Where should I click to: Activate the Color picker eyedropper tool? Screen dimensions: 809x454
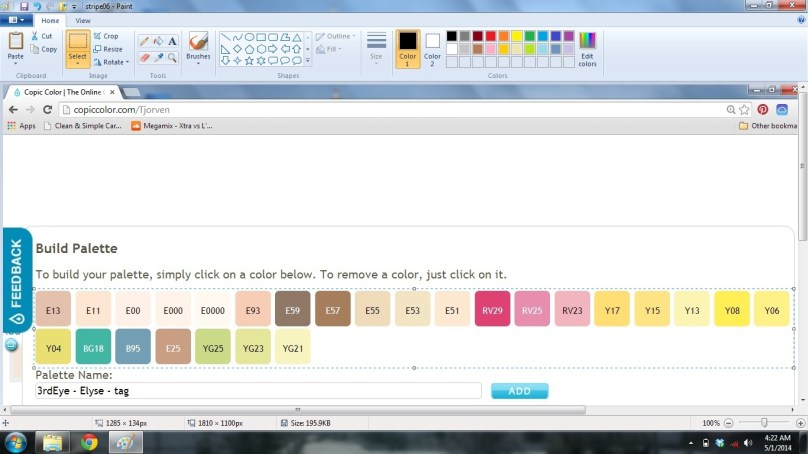(x=158, y=57)
